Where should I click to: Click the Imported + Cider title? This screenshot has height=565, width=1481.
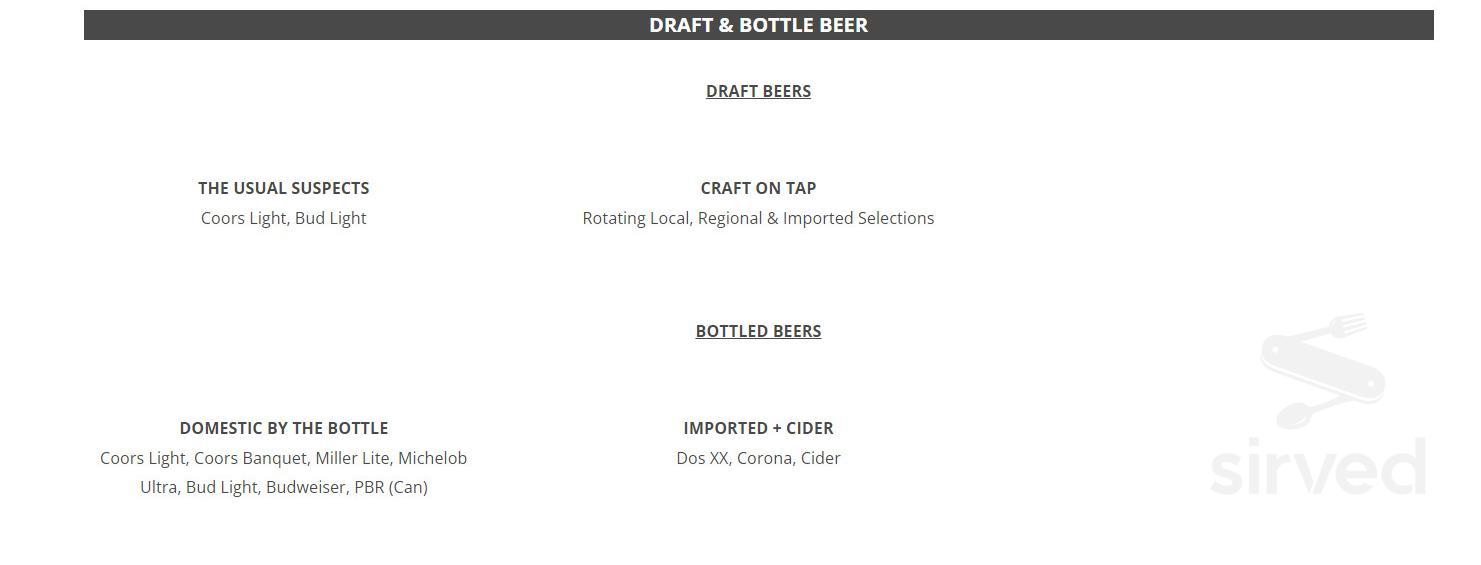click(758, 428)
